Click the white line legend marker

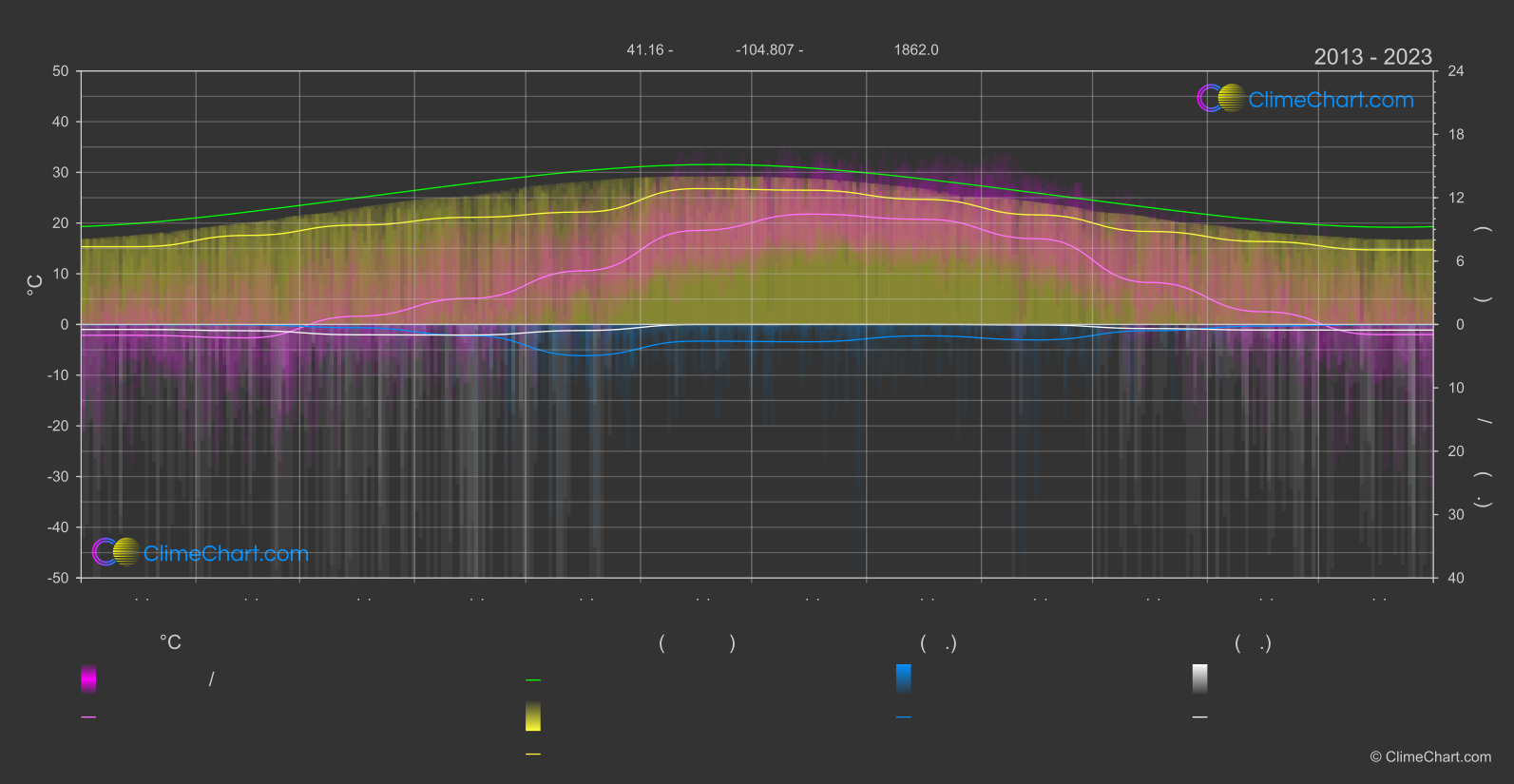pos(1200,717)
